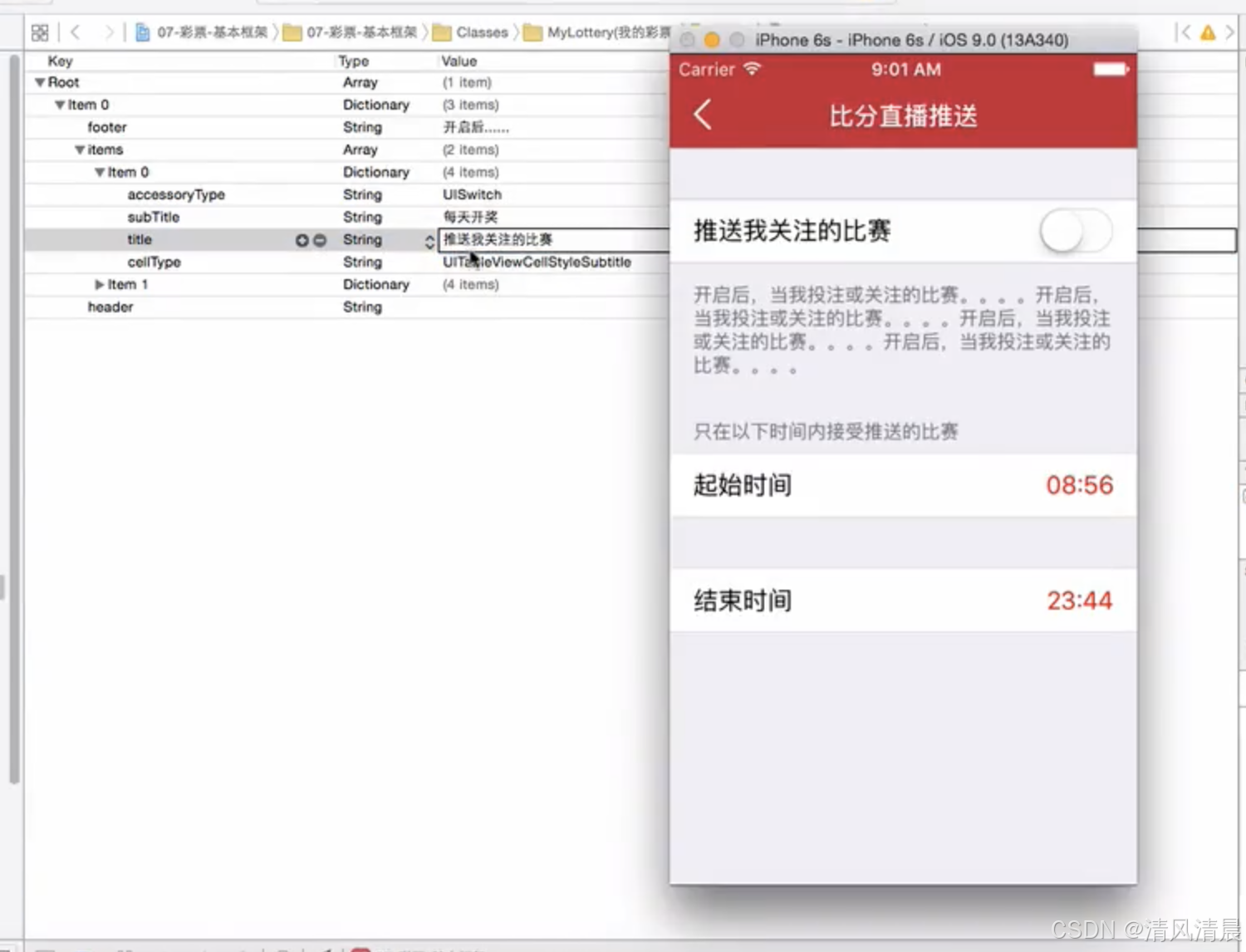Viewport: 1246px width, 952px height.
Task: Select the subTitle row key
Action: coord(154,217)
